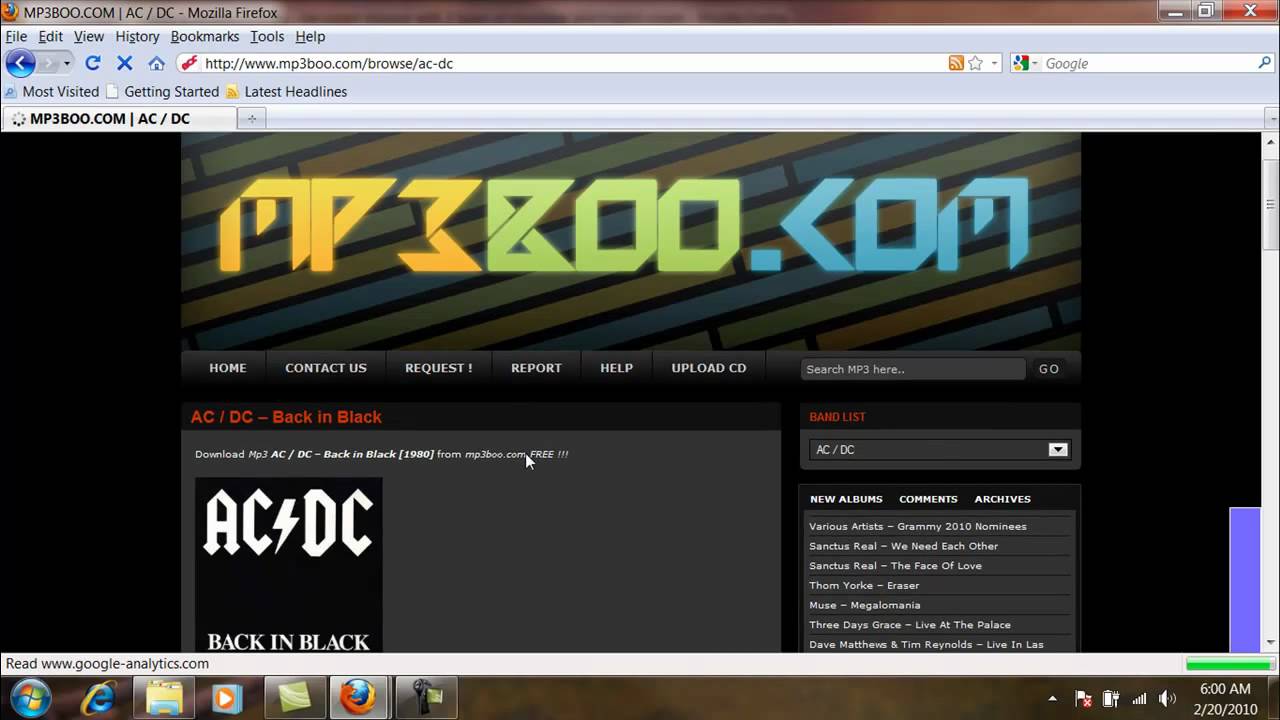Open the File menu

(x=16, y=36)
